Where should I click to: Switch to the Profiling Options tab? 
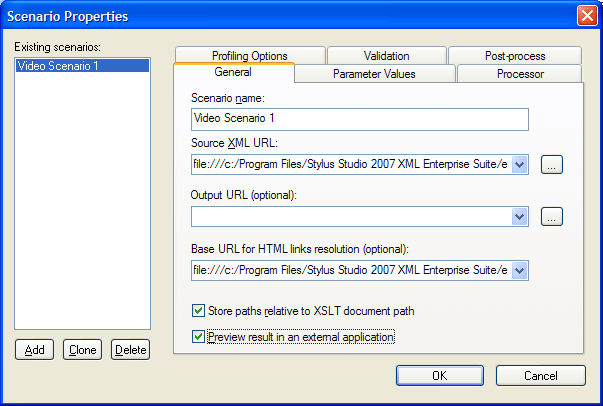click(250, 56)
